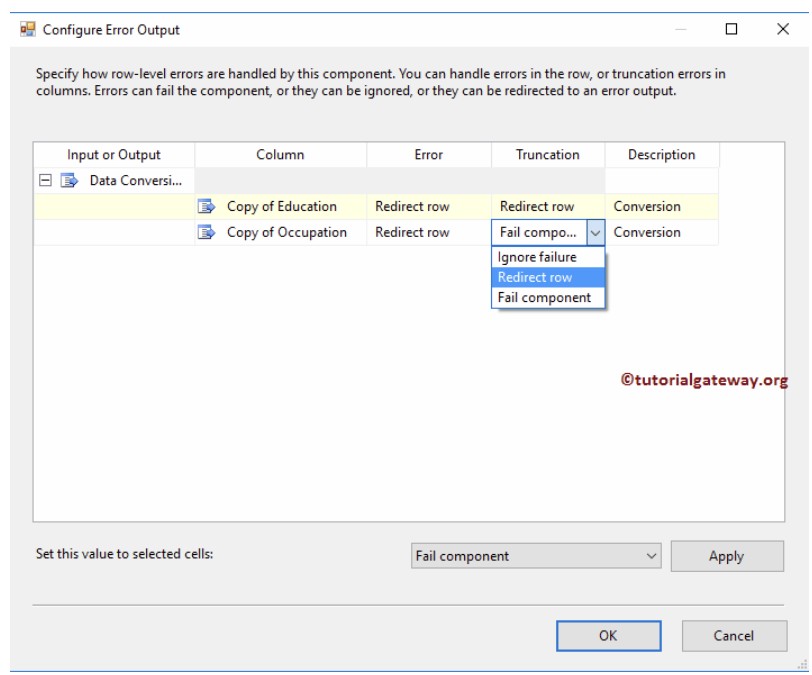Click Conversion description for Copy of Occupation

click(662, 233)
